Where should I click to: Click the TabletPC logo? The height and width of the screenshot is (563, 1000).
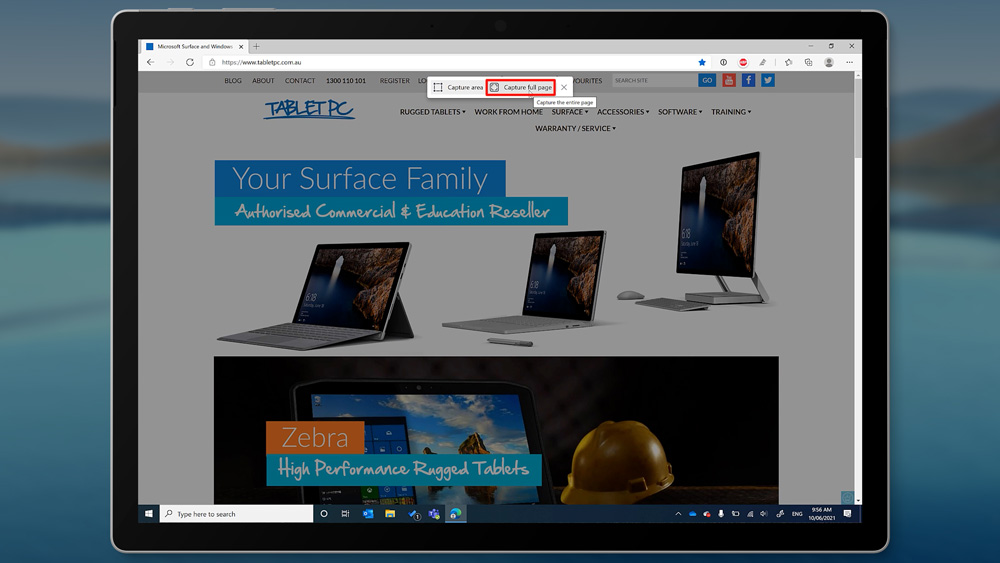point(309,109)
